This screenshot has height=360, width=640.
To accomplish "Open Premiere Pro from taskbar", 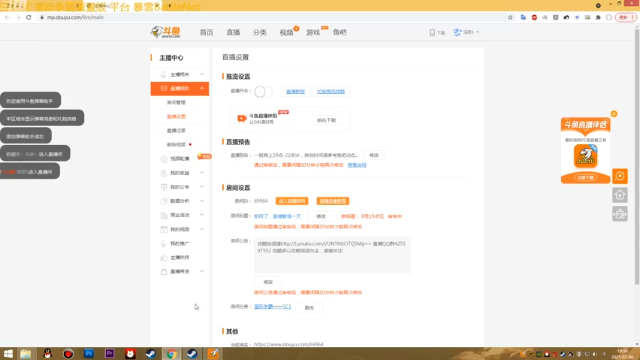I will pos(109,353).
